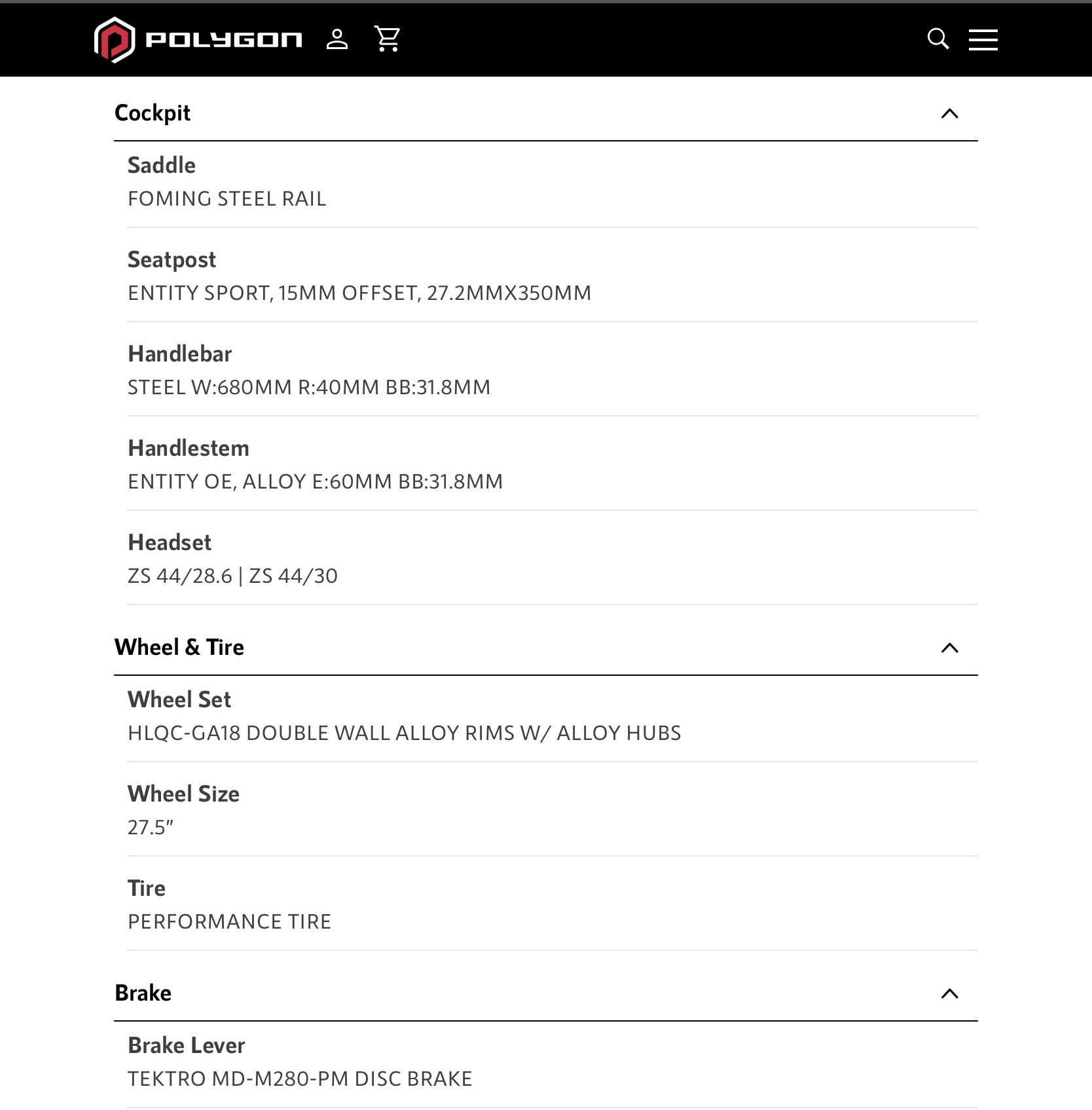Viewport: 1092px width, 1110px height.
Task: Click the Cockpit section heading
Action: pos(153,113)
